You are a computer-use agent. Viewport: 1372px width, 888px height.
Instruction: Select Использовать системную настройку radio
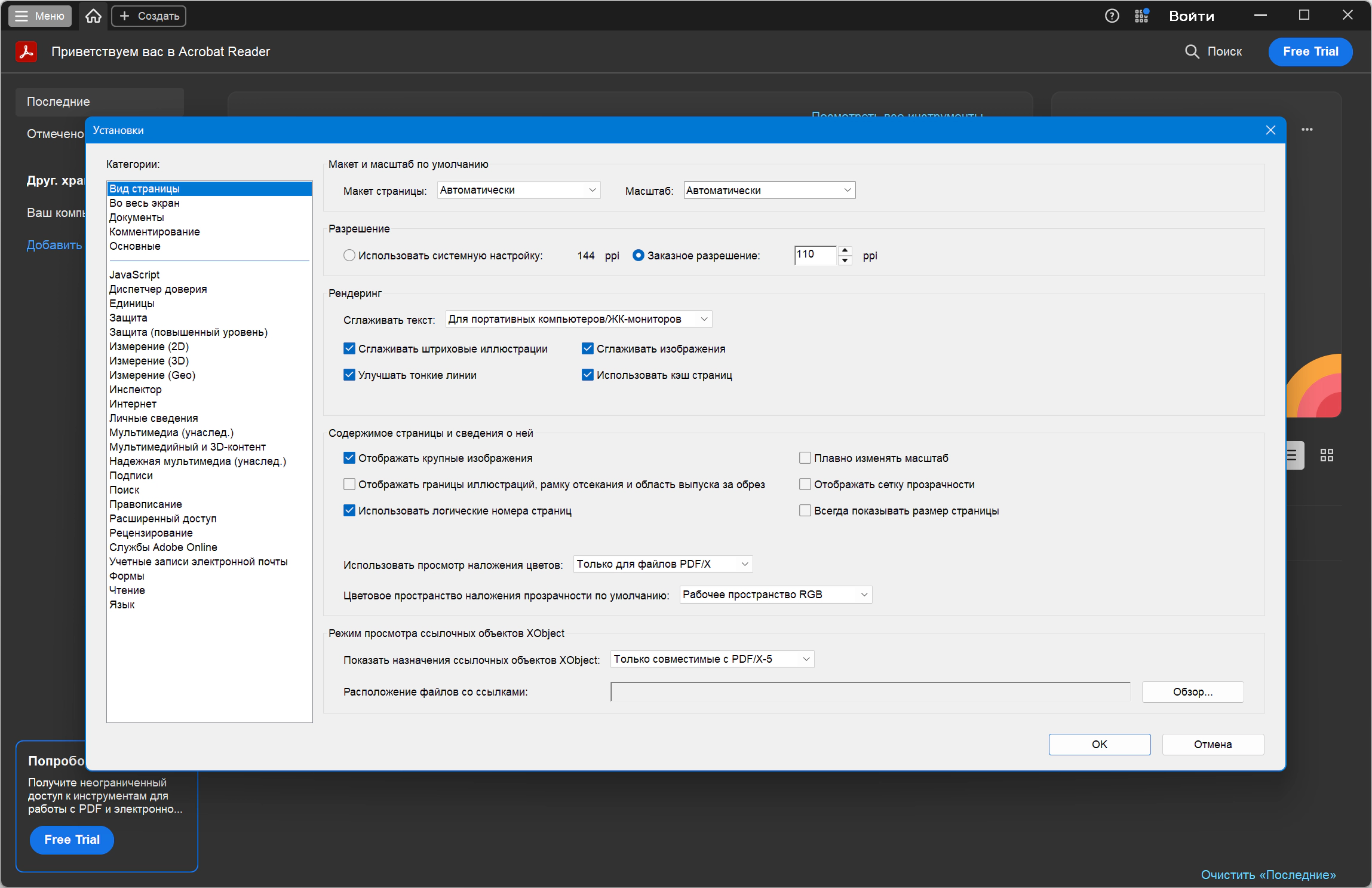349,255
